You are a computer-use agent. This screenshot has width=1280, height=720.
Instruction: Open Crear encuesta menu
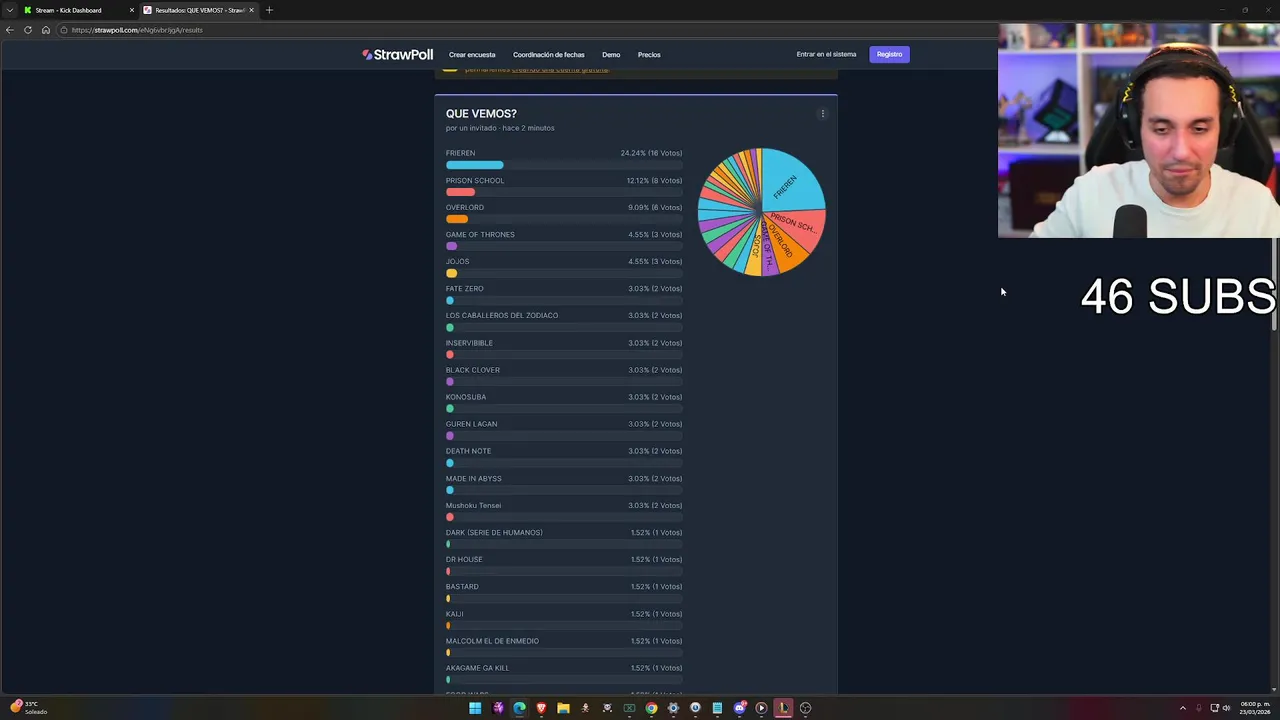472,55
